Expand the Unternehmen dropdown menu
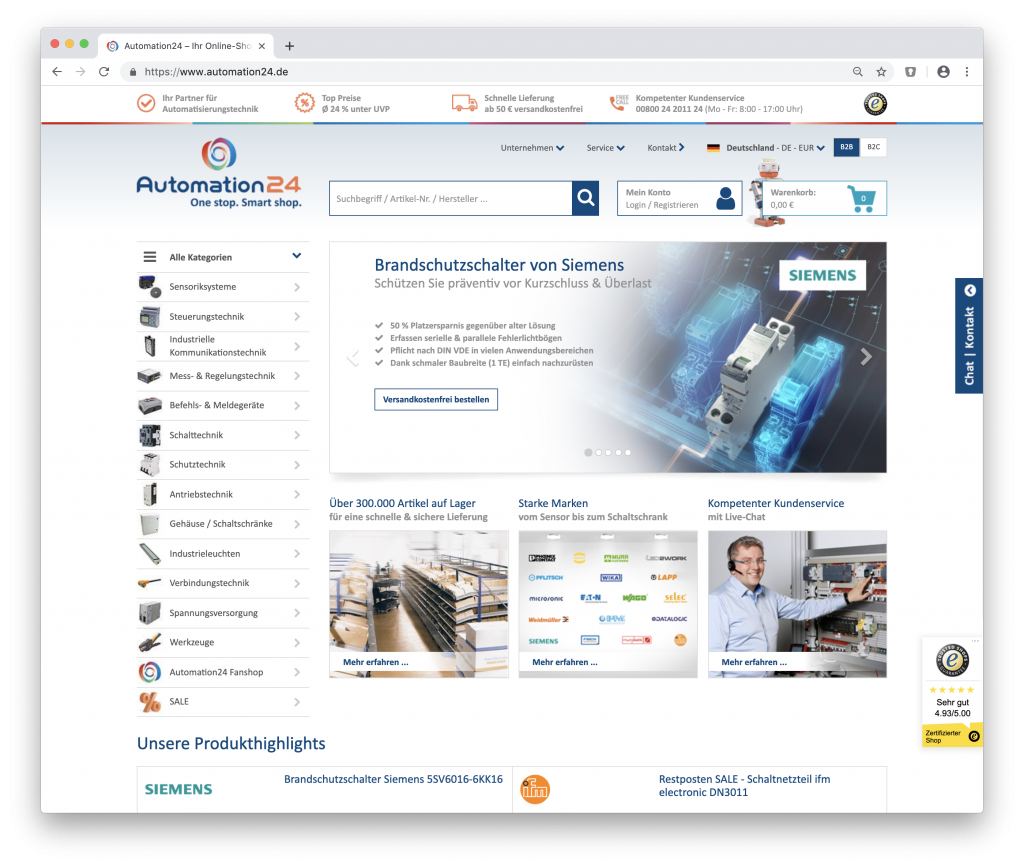Image resolution: width=1024 pixels, height=867 pixels. pyautogui.click(x=532, y=148)
